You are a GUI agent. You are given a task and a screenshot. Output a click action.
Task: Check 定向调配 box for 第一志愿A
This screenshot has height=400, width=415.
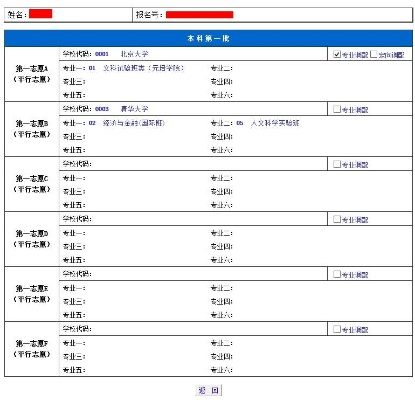coord(374,54)
